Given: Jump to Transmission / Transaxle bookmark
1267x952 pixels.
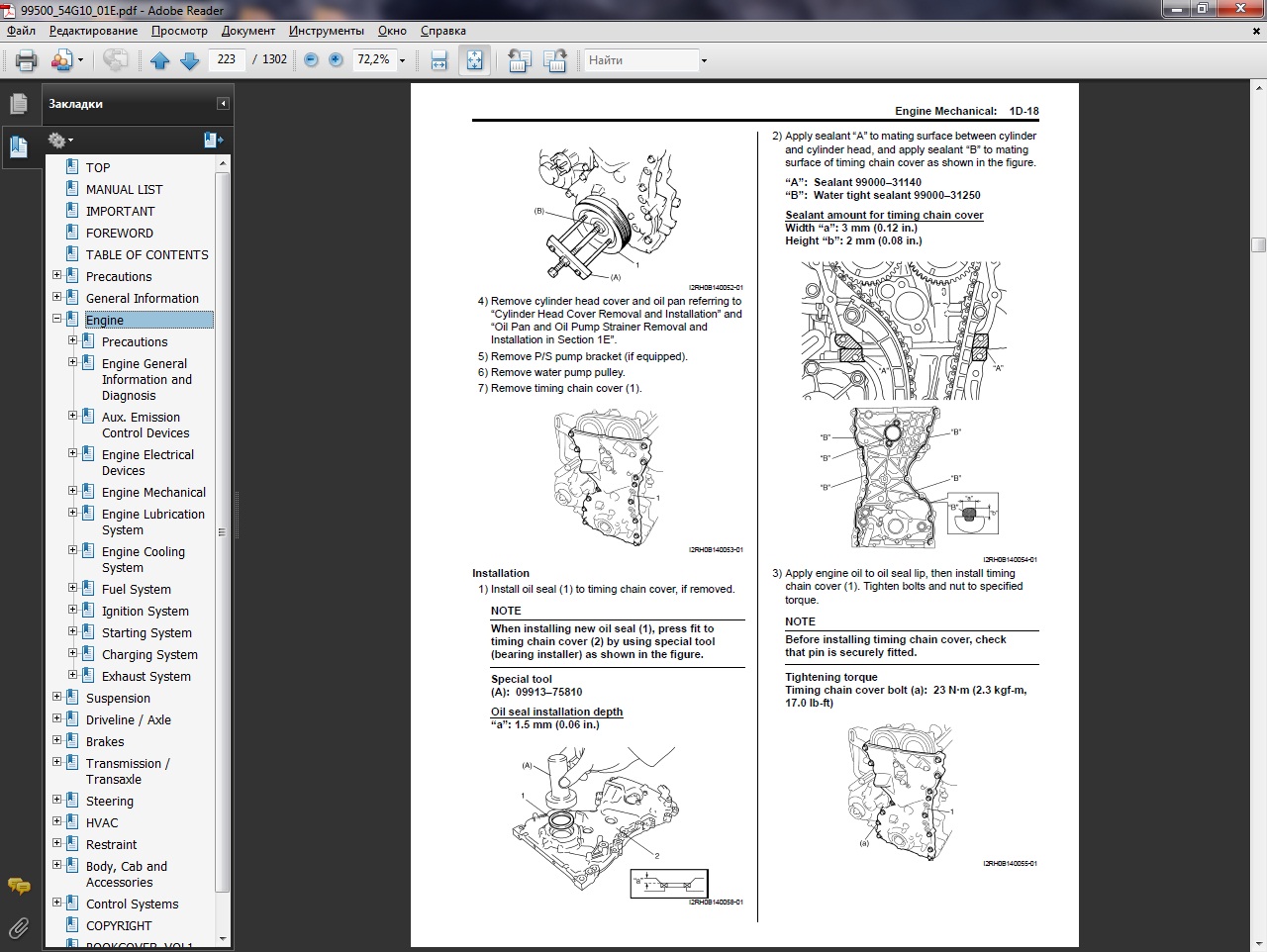Looking at the screenshot, I should 128,771.
